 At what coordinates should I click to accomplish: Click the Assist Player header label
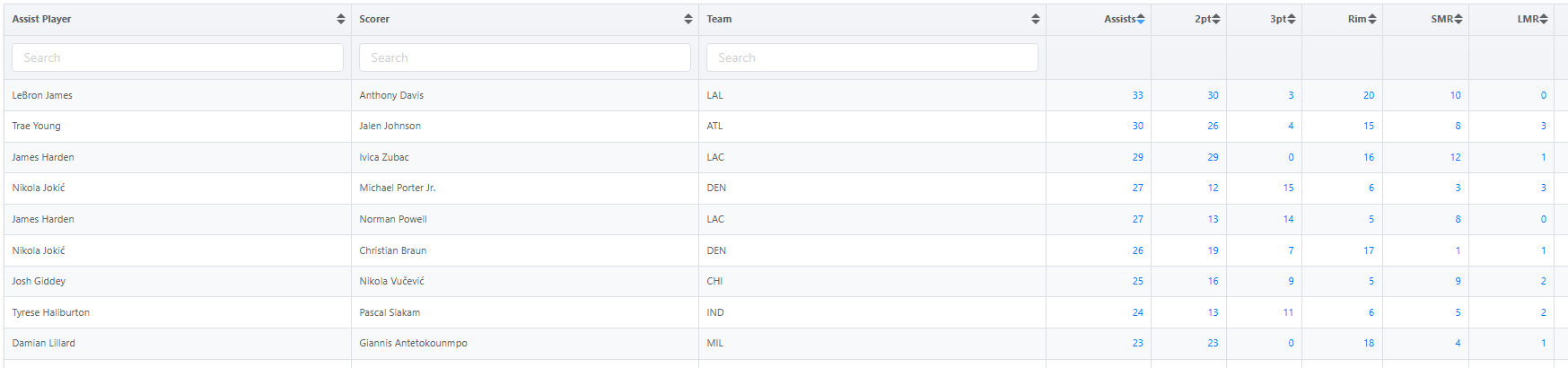pos(41,19)
